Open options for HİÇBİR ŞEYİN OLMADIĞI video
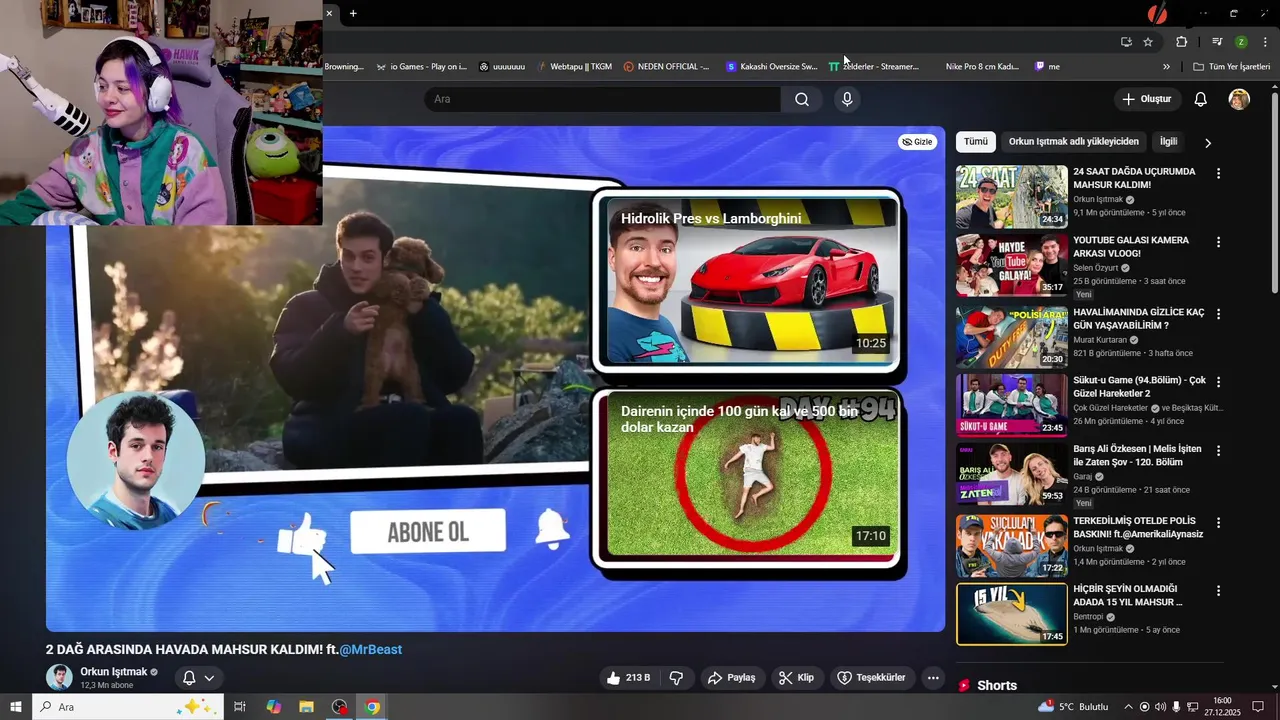The width and height of the screenshot is (1280, 720). pos(1218,591)
